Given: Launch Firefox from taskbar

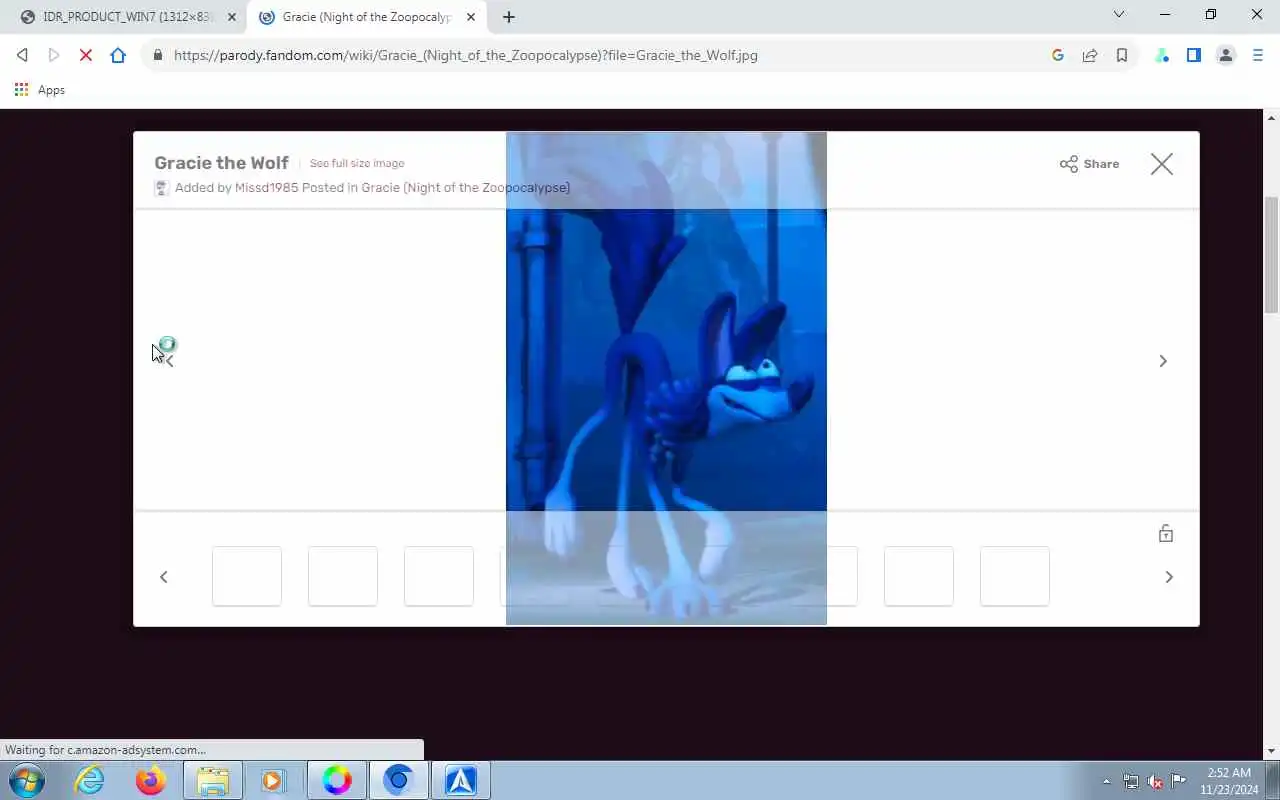Looking at the screenshot, I should (151, 780).
